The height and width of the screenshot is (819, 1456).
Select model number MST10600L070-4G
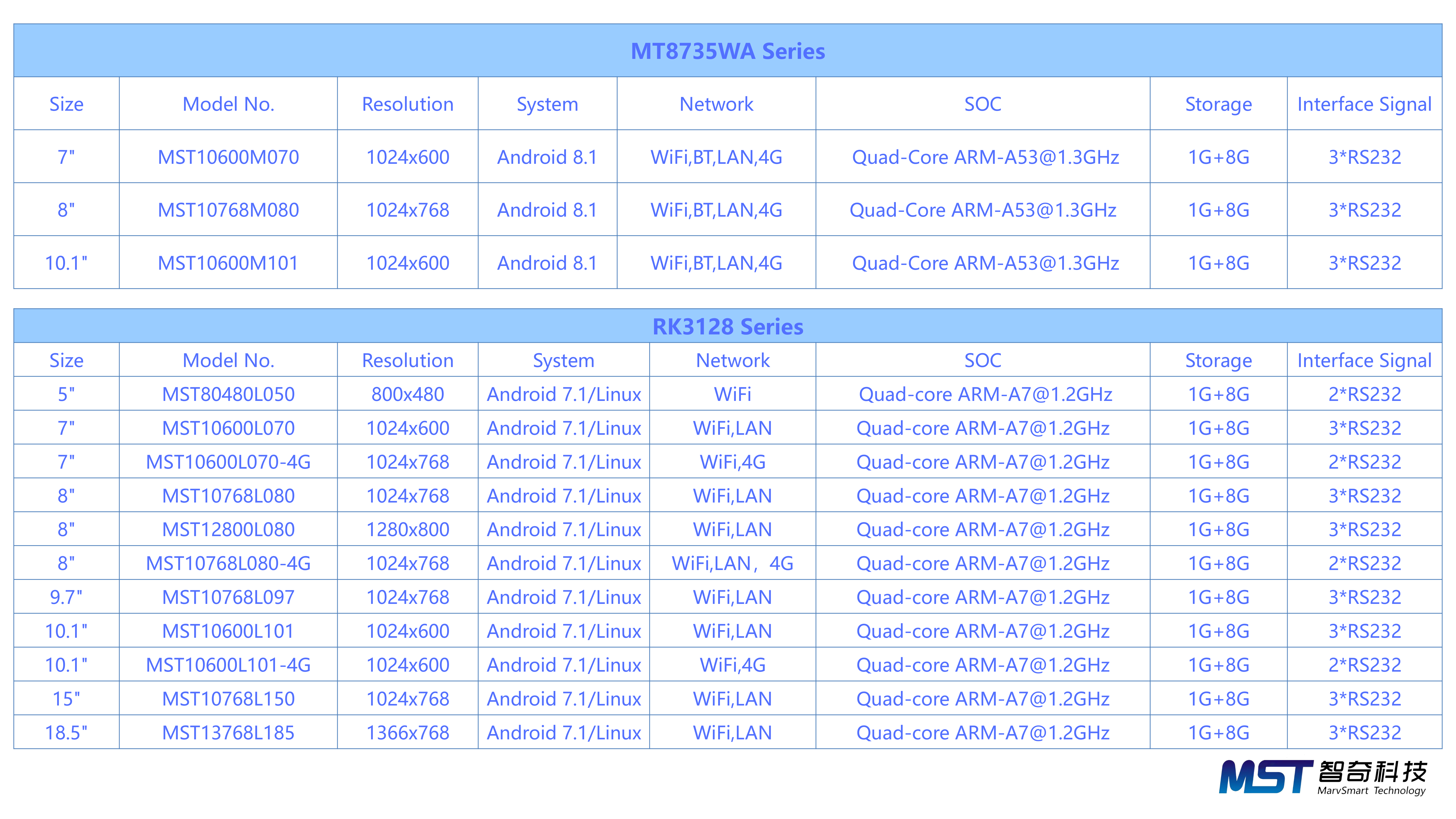228,462
